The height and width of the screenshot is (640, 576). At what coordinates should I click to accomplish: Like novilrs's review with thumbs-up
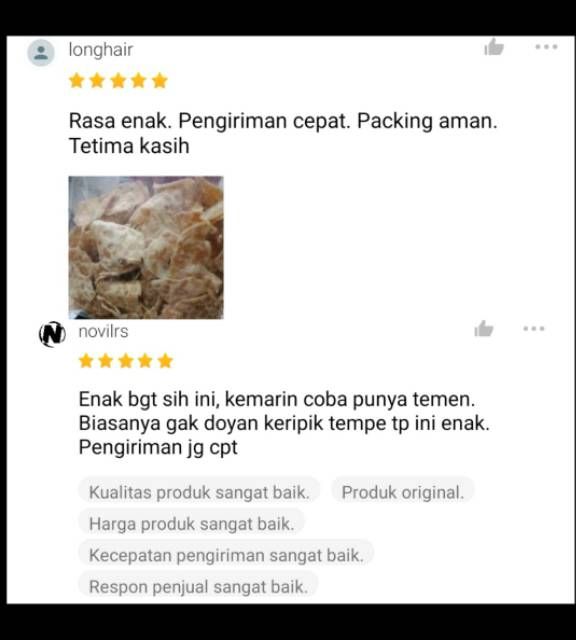pyautogui.click(x=484, y=329)
